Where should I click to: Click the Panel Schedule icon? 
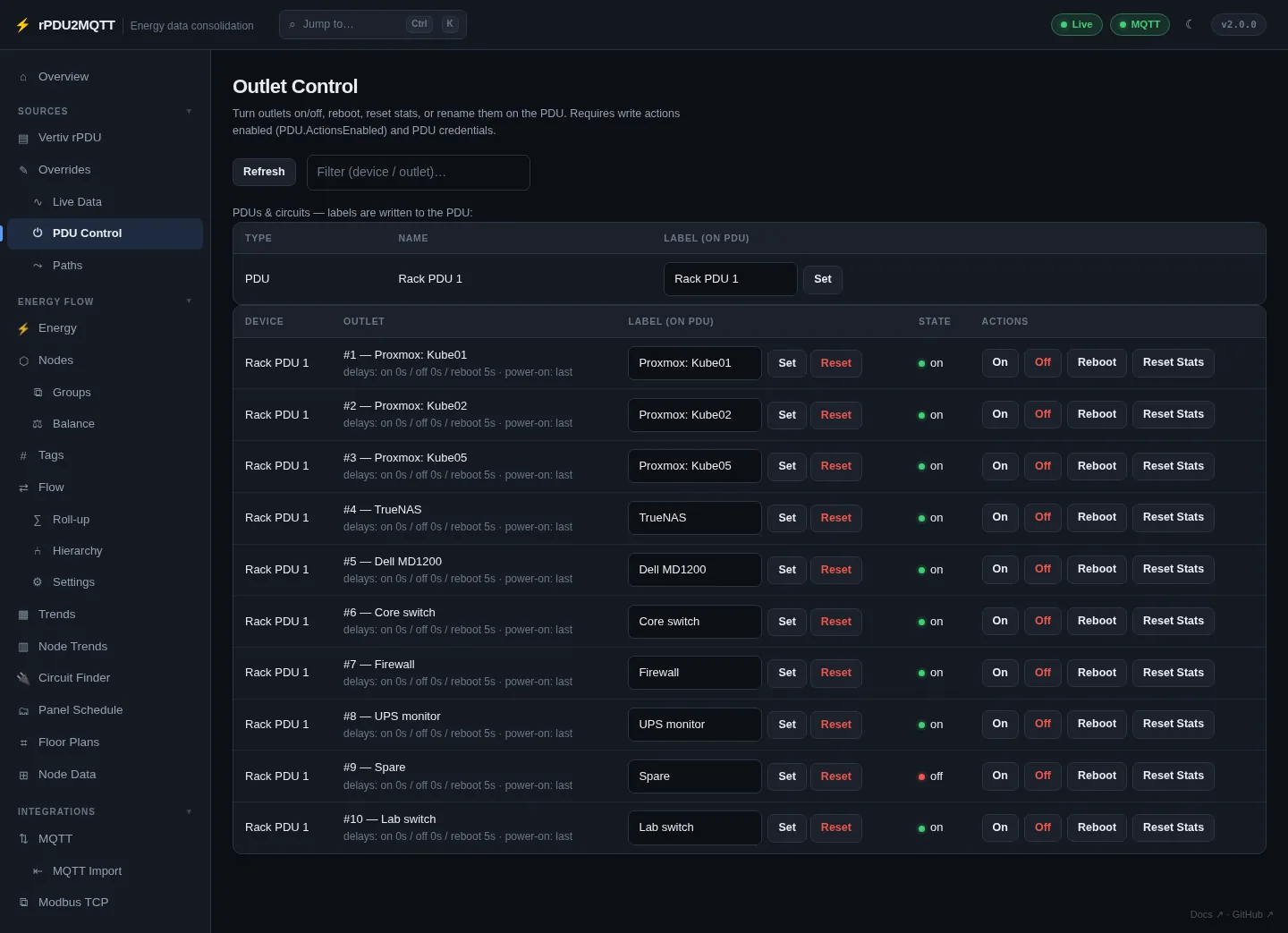point(23,710)
